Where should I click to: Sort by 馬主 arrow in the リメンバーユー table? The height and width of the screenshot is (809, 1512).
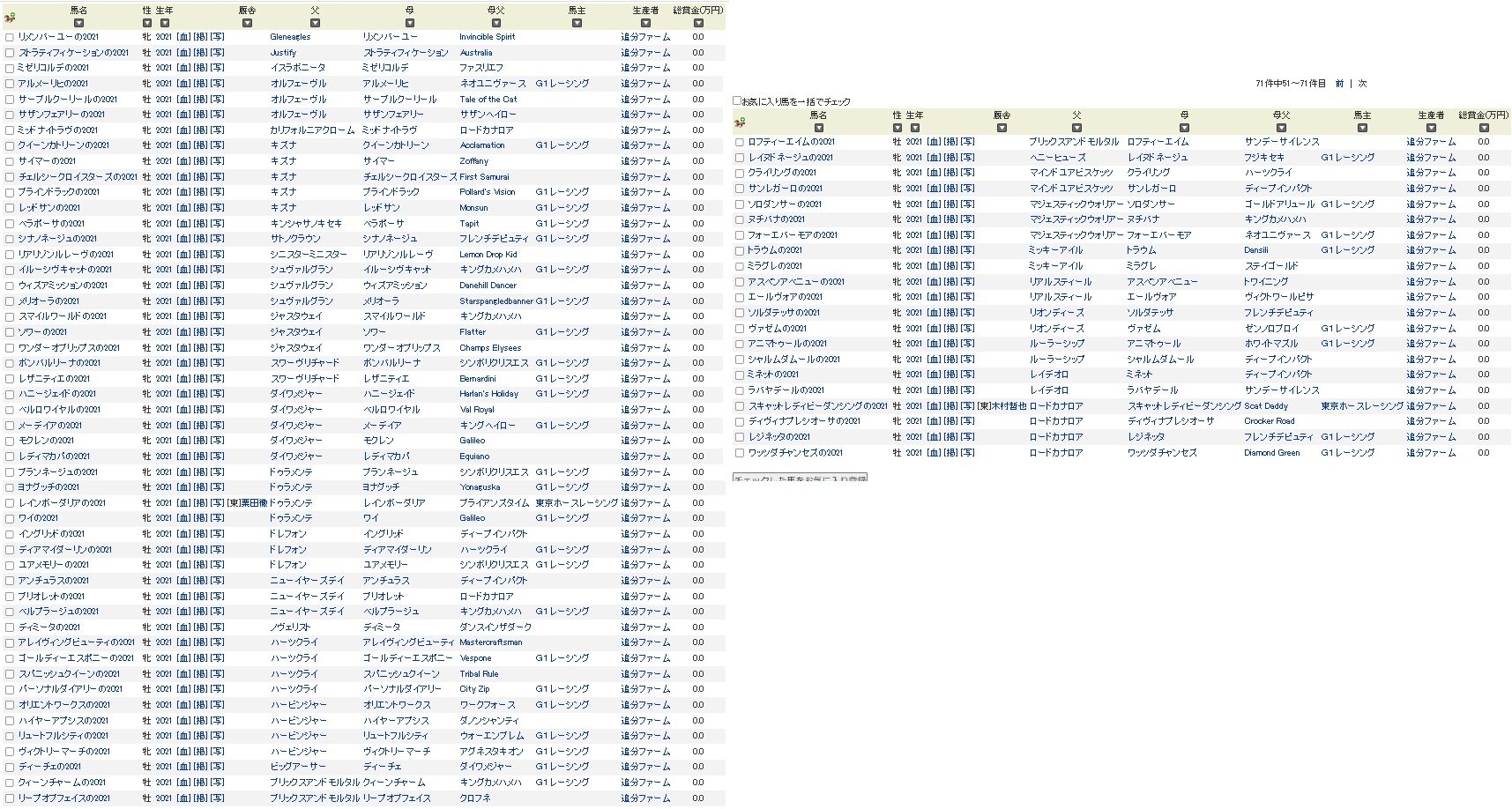(x=577, y=24)
